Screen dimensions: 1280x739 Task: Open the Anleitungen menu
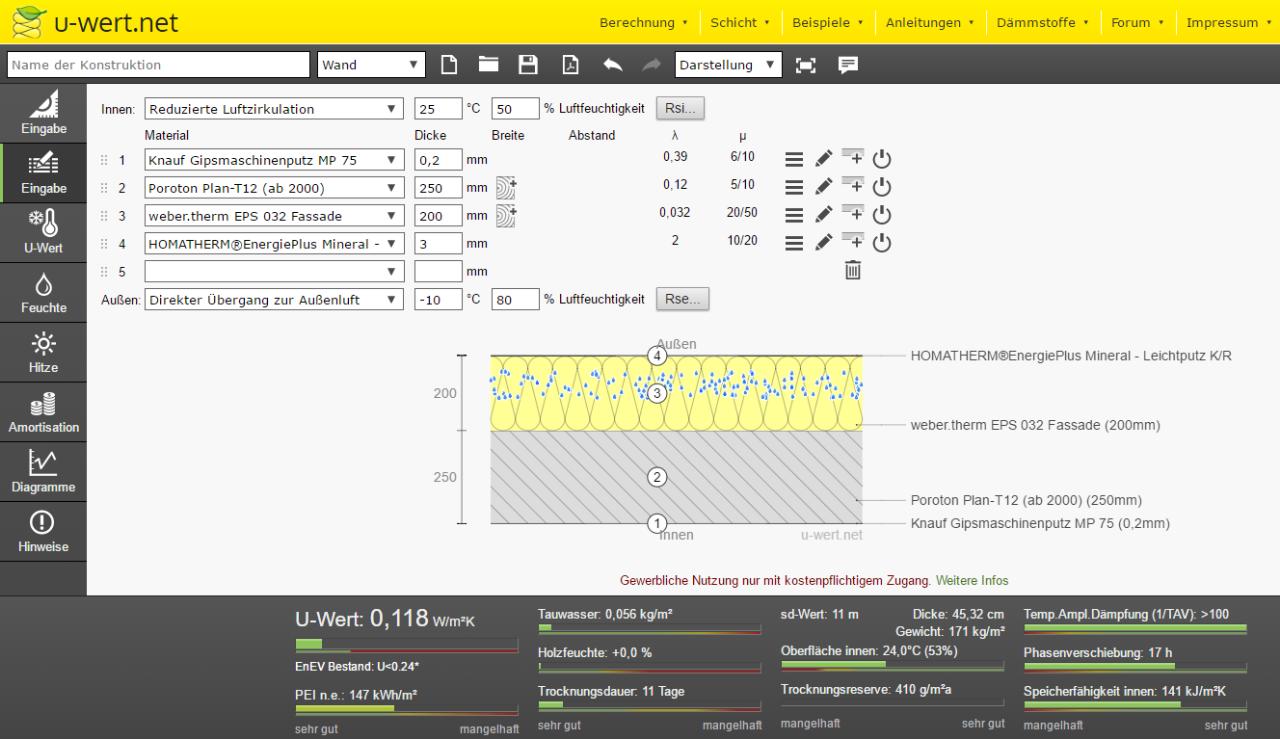(x=930, y=22)
